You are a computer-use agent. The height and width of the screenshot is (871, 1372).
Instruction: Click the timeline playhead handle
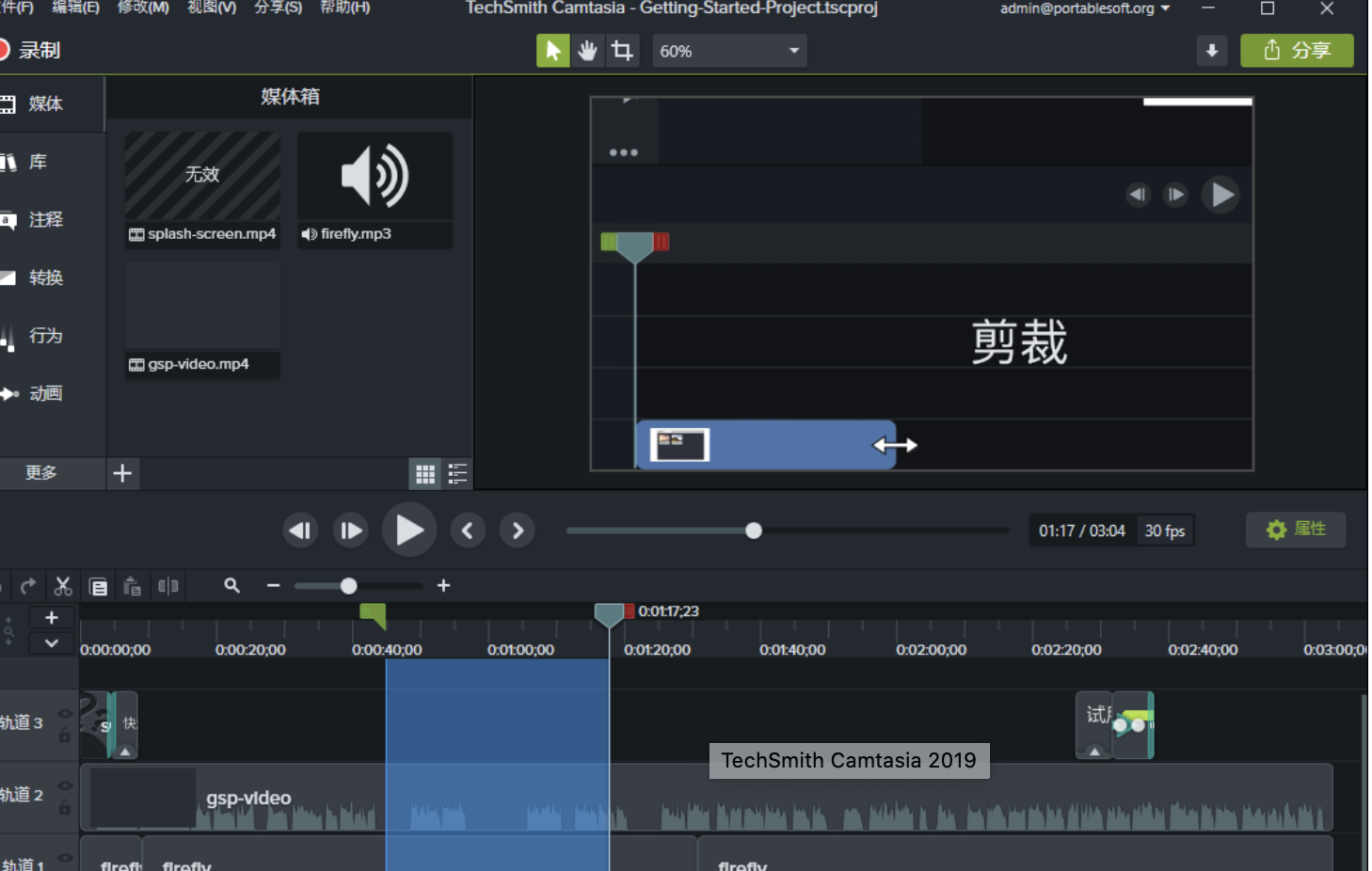click(x=609, y=615)
